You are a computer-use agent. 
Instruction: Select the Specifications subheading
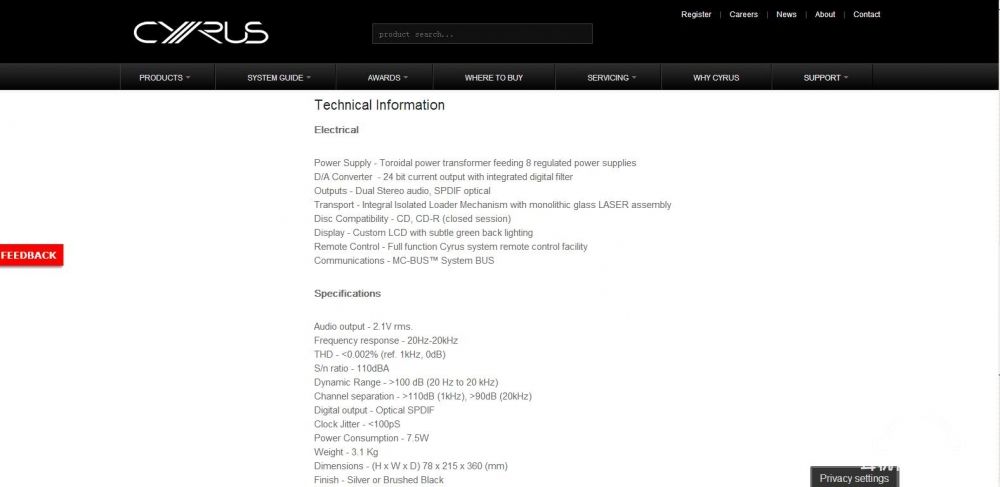coord(347,293)
